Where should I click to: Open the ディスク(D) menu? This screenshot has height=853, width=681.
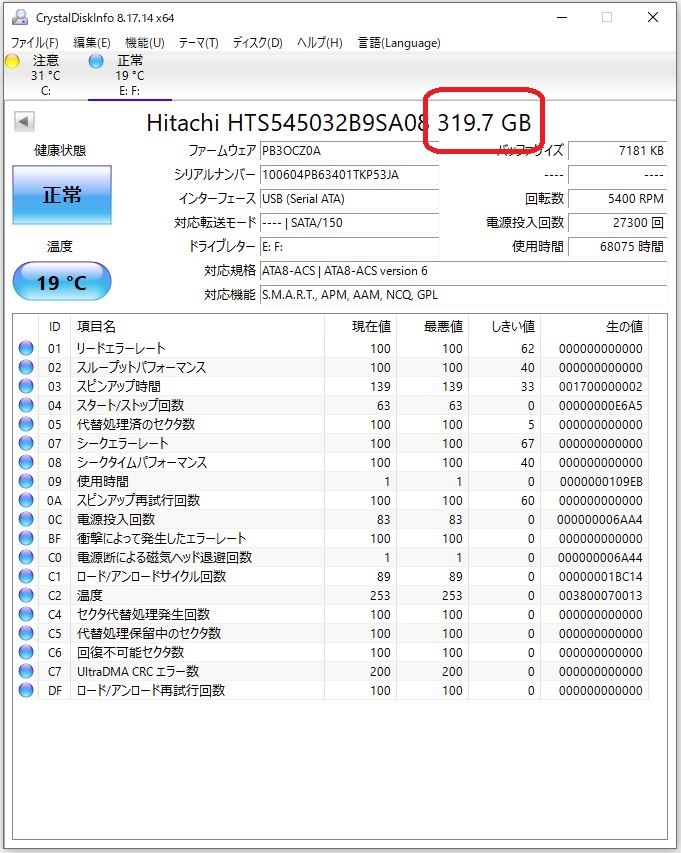[x=258, y=42]
